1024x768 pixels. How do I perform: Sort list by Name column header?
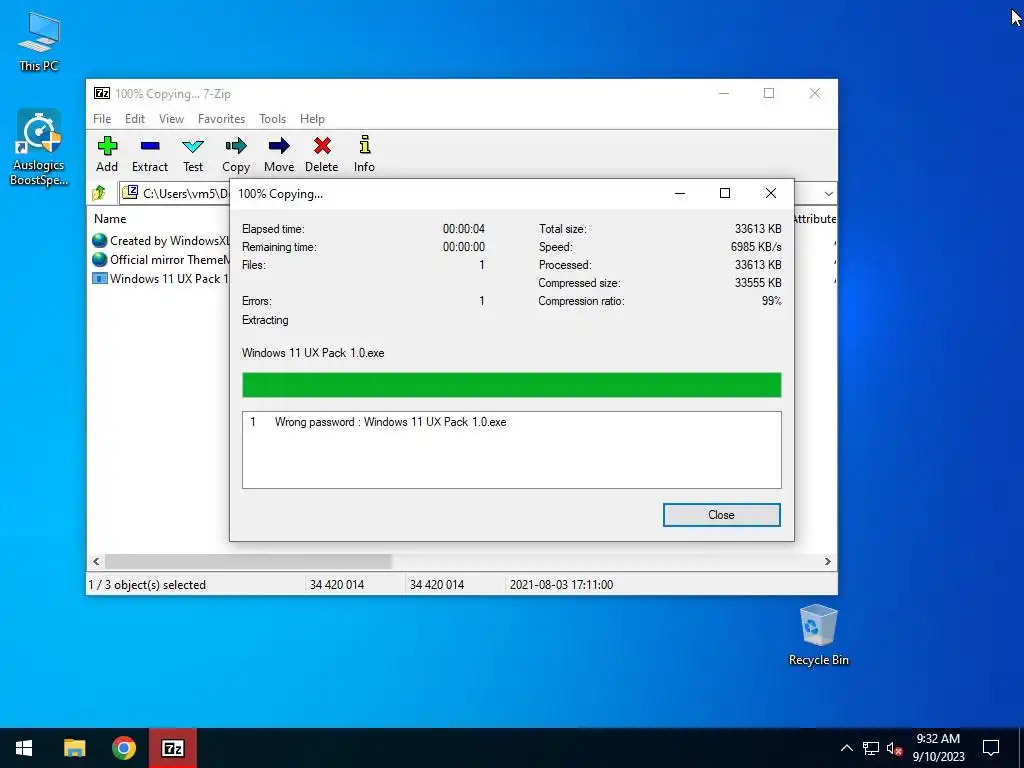(110, 219)
